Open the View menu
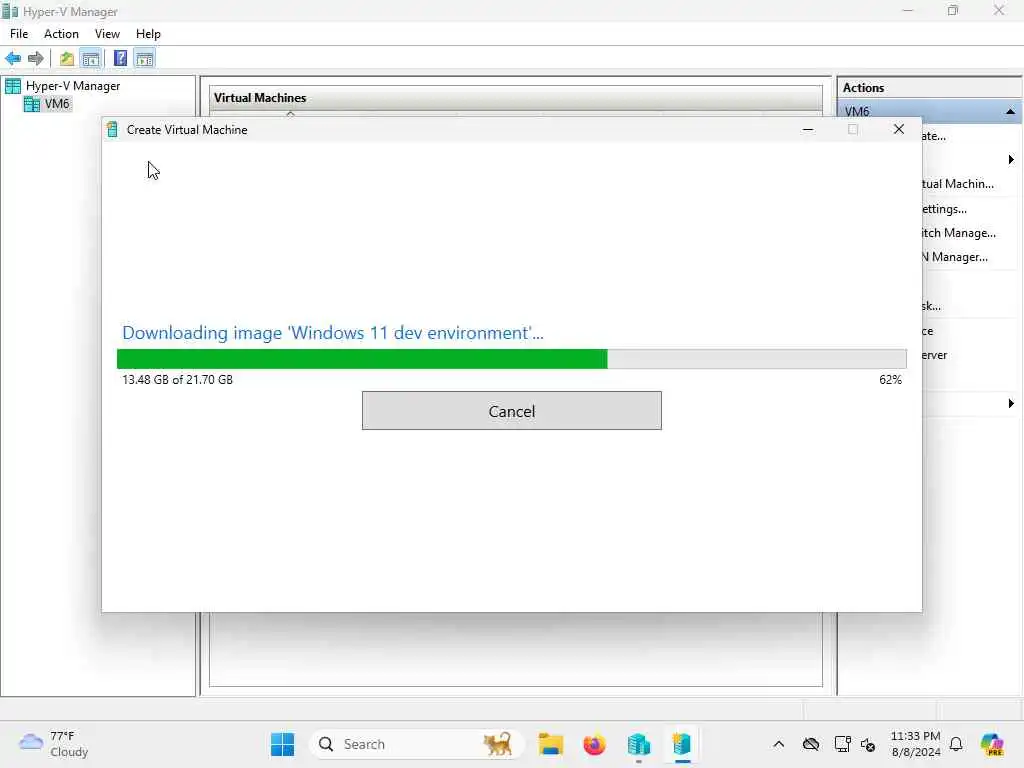This screenshot has width=1024, height=768. pyautogui.click(x=107, y=34)
